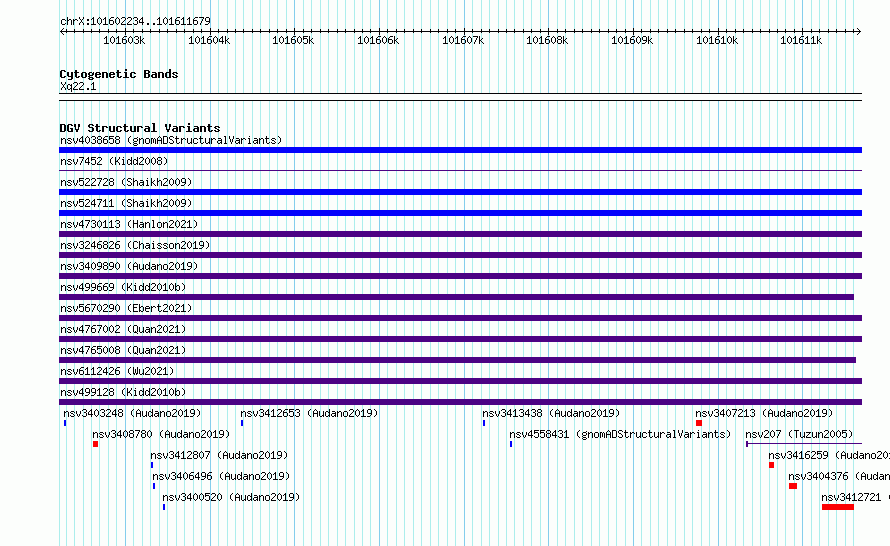Click the nsv4765008 (Quan2021) label
This screenshot has width=890, height=546.
(x=123, y=350)
